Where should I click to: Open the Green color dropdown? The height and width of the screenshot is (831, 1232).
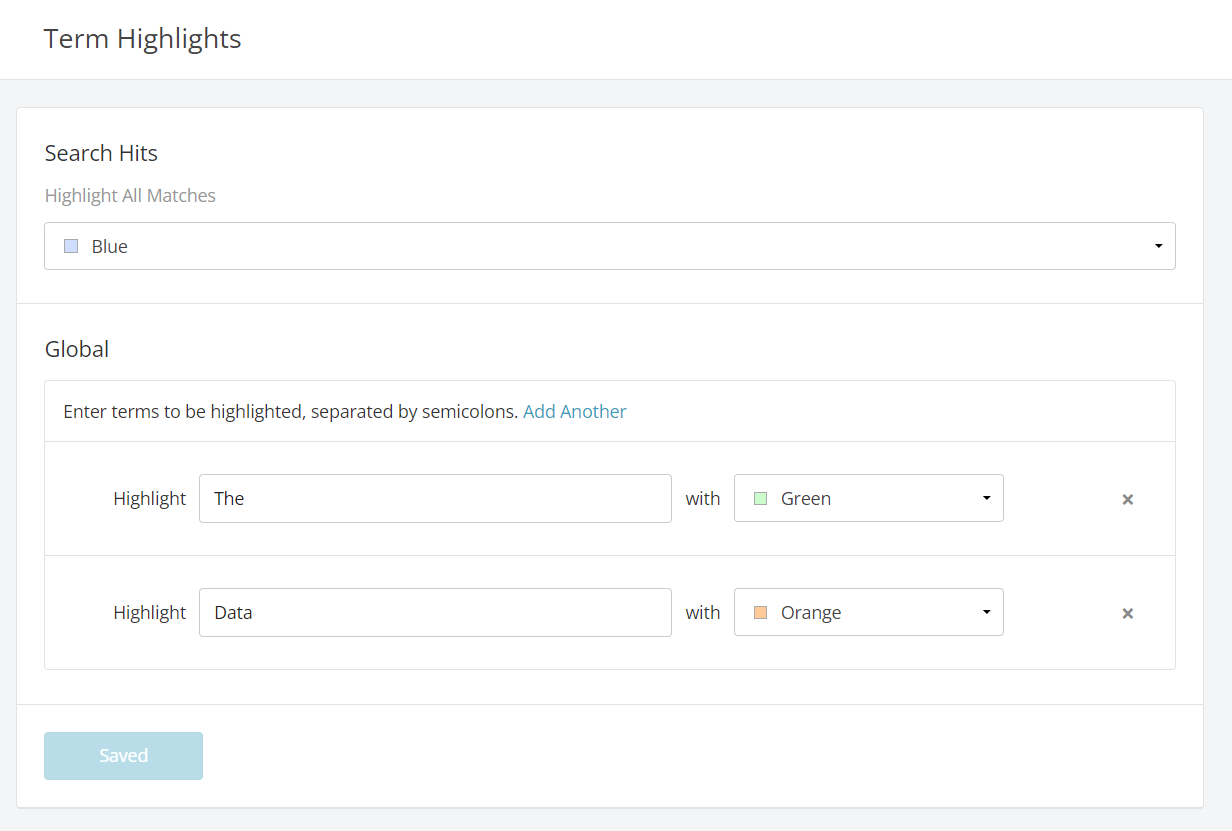[x=869, y=498]
